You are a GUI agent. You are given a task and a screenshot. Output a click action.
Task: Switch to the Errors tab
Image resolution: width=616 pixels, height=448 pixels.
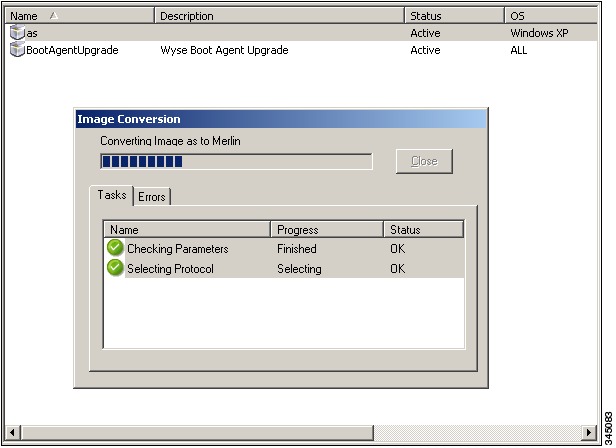[x=152, y=196]
